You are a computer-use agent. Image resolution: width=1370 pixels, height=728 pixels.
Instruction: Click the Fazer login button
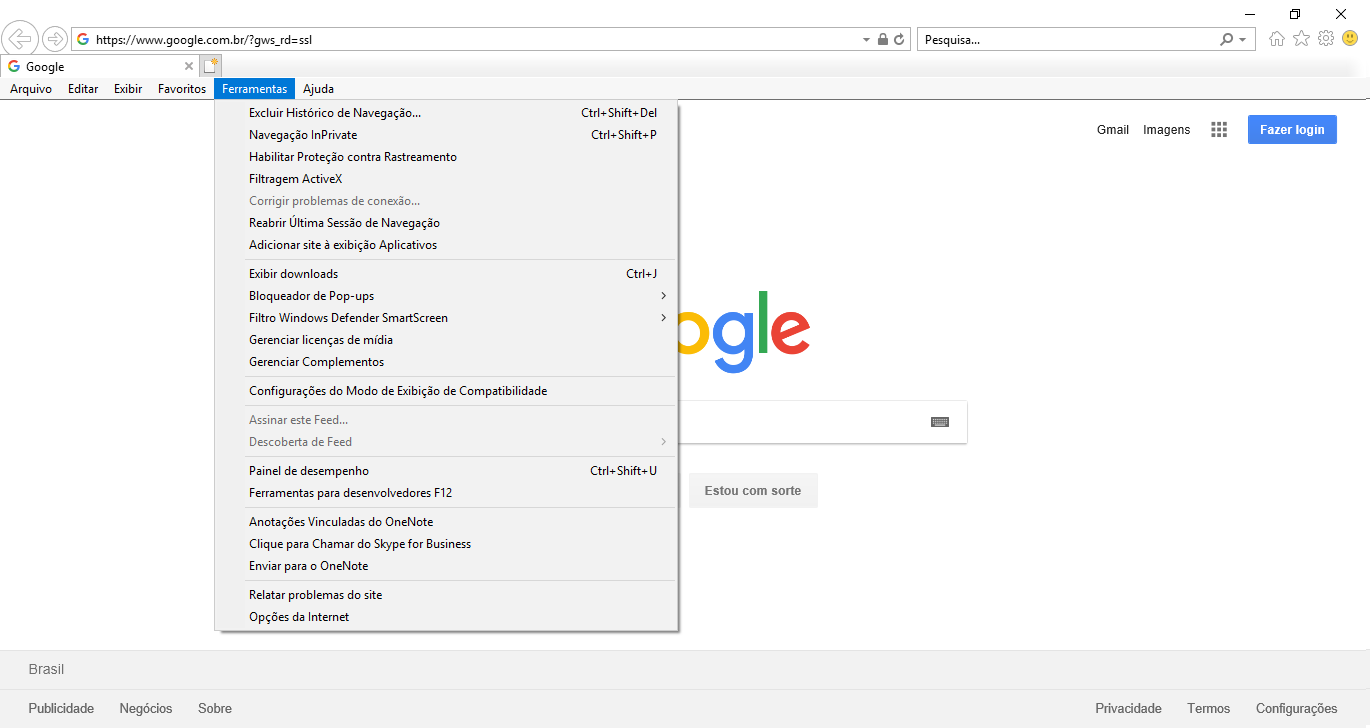tap(1292, 130)
